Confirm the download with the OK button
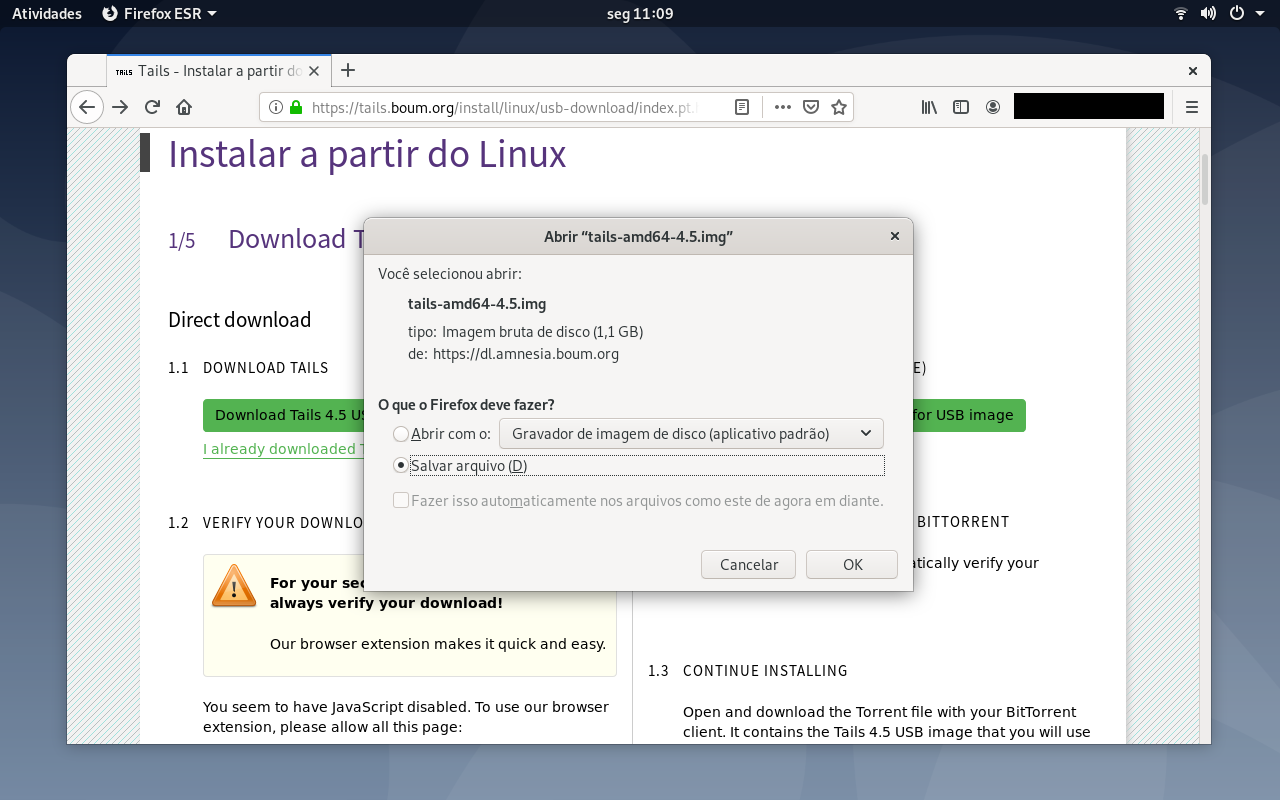The height and width of the screenshot is (800, 1280). tap(852, 564)
